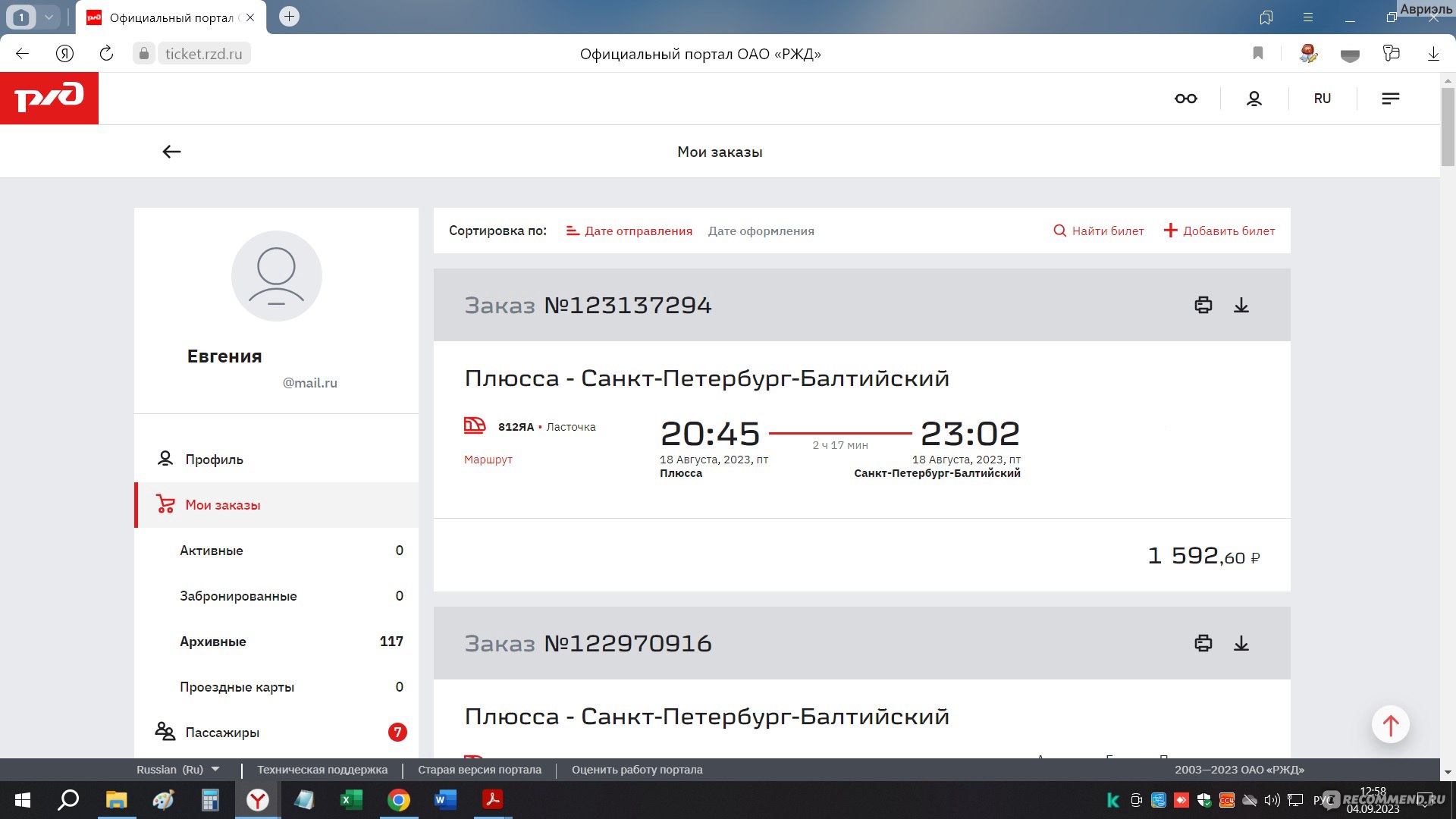The height and width of the screenshot is (819, 1456).
Task: Open taskbar search magnifier
Action: click(x=69, y=800)
